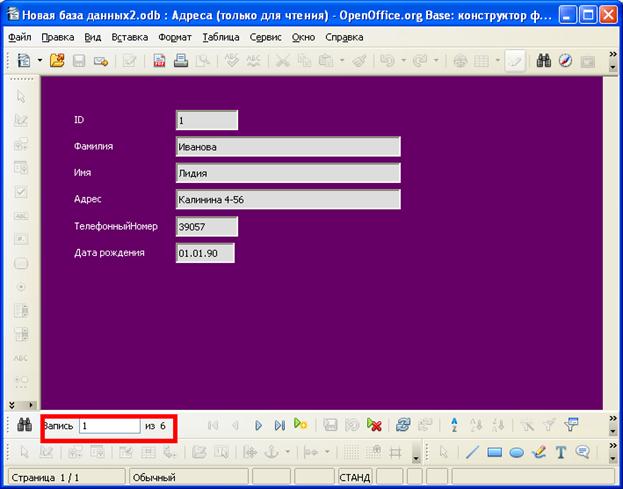623x489 pixels.
Task: Open the Файл menu
Action: click(x=20, y=37)
